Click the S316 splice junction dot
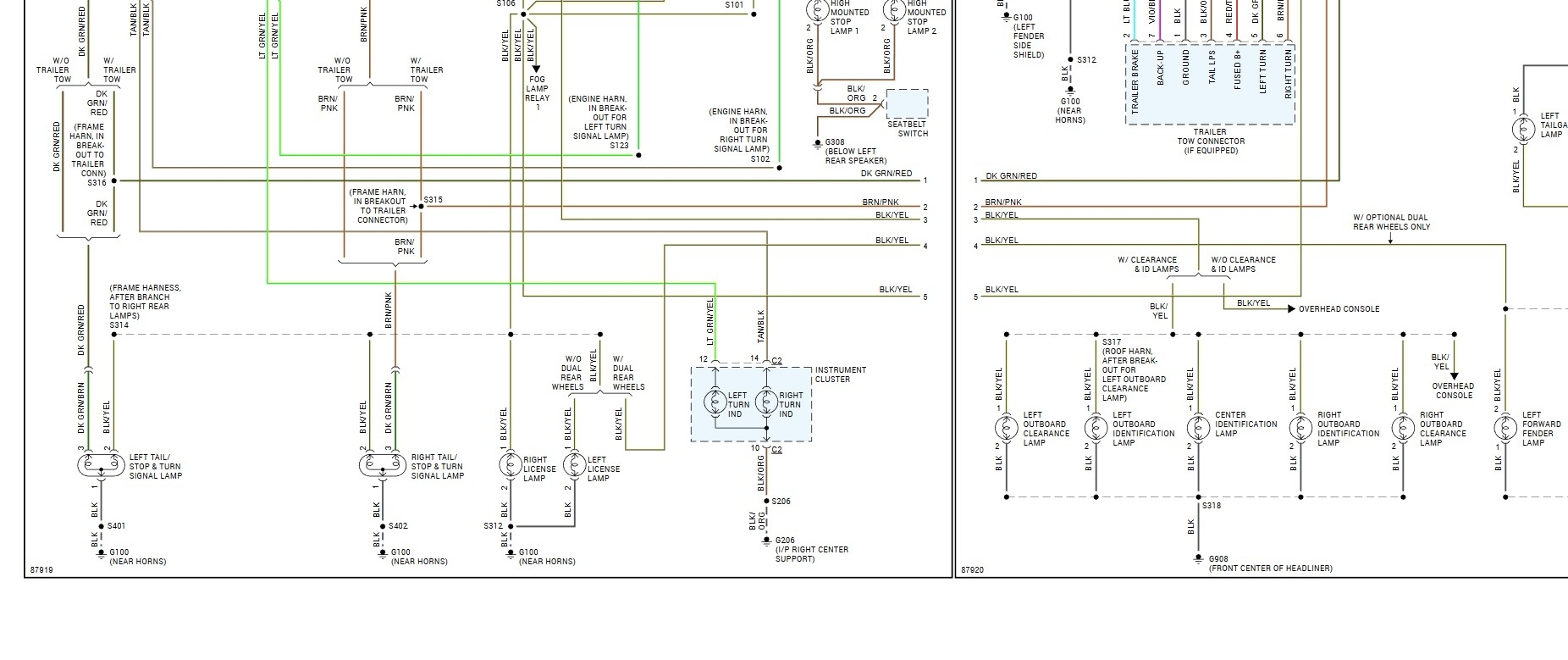The image size is (1568, 660). click(x=113, y=180)
